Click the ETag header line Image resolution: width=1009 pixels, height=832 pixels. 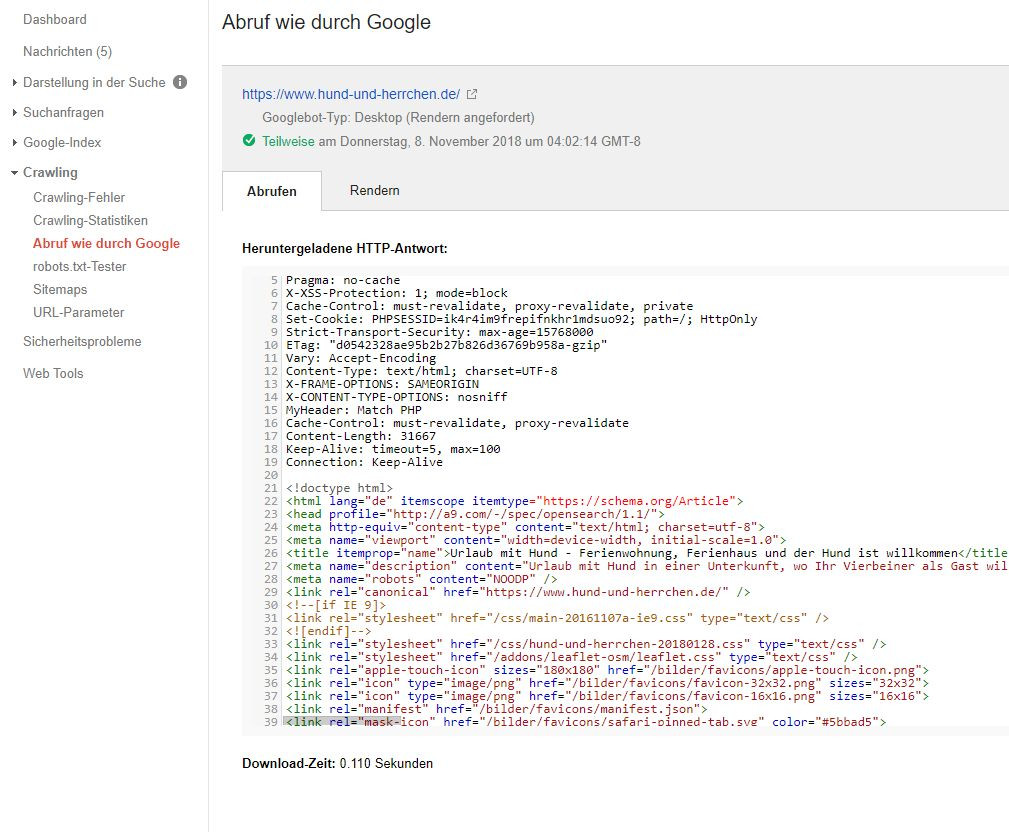click(447, 345)
